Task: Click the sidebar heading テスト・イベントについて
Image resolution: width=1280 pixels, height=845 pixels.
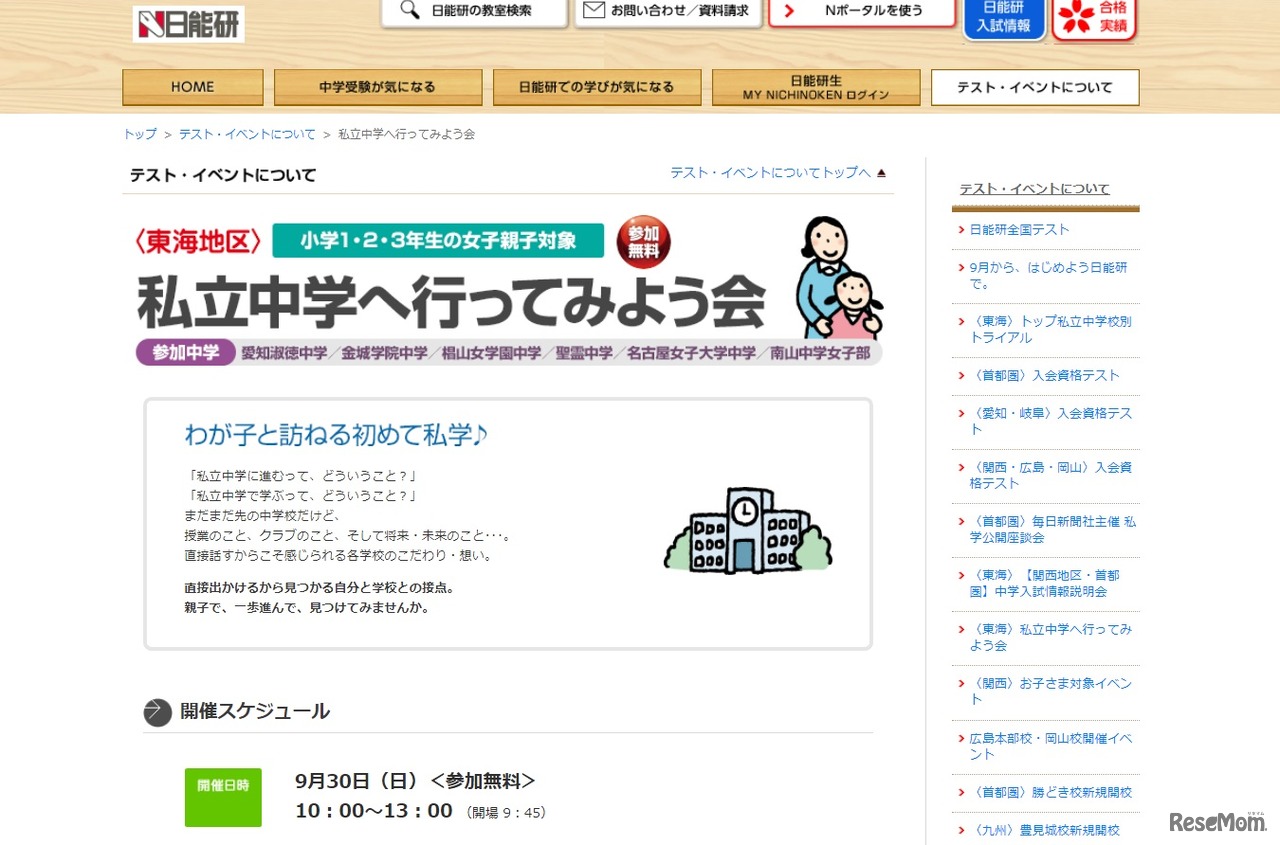Action: [1035, 189]
